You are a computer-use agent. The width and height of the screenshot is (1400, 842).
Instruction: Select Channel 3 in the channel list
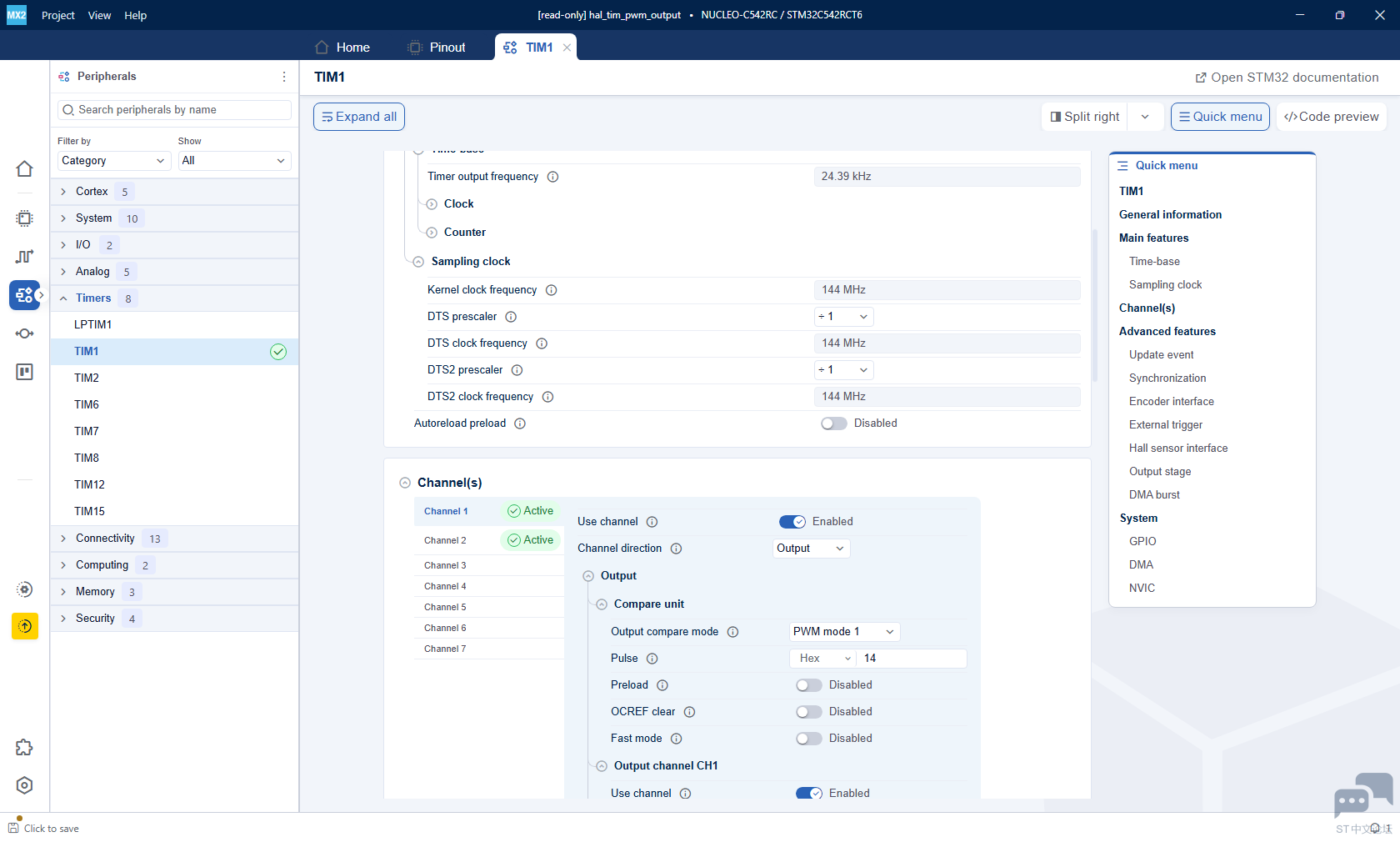tap(488, 565)
